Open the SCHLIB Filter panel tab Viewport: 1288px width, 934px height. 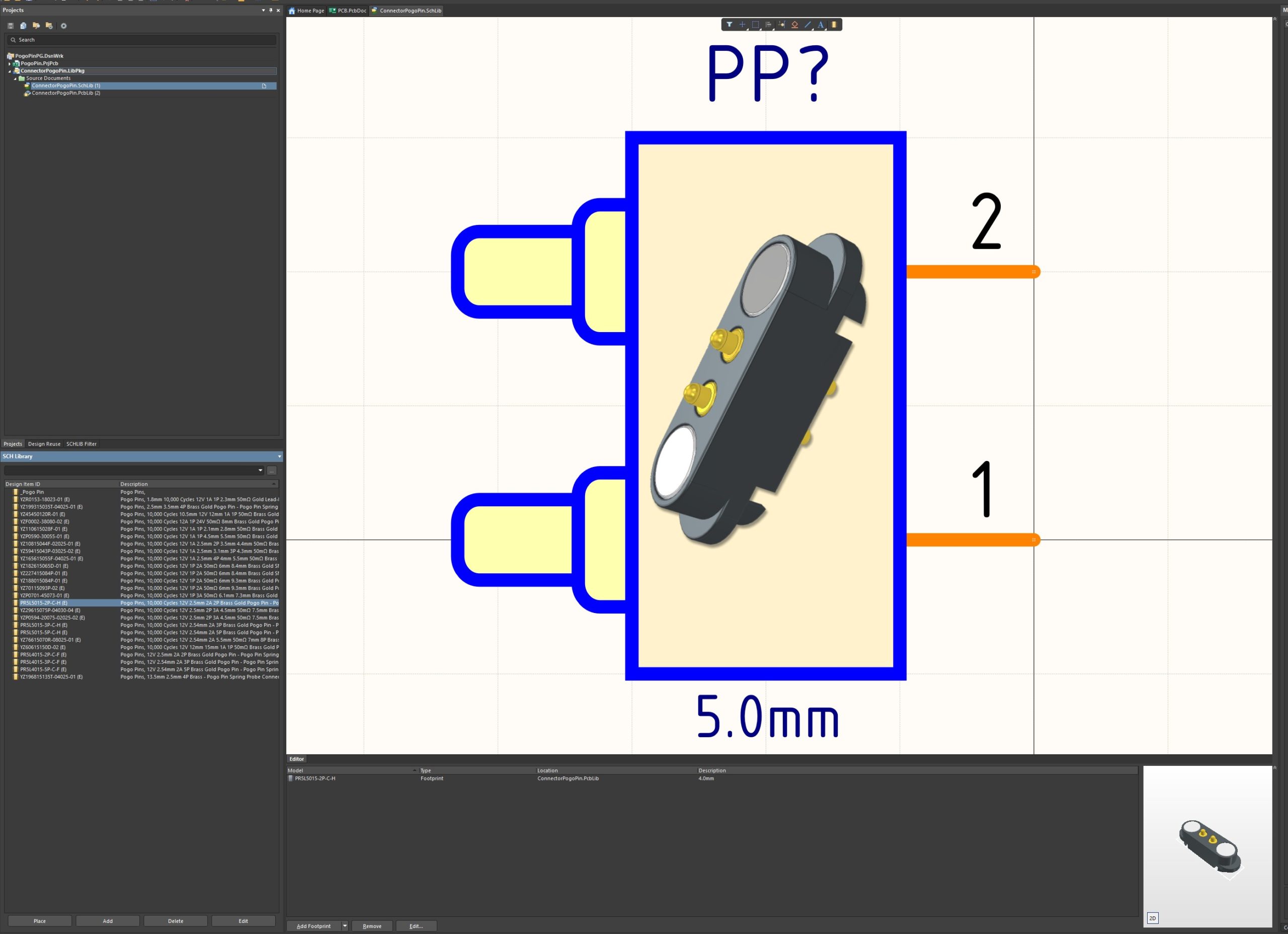coord(81,444)
